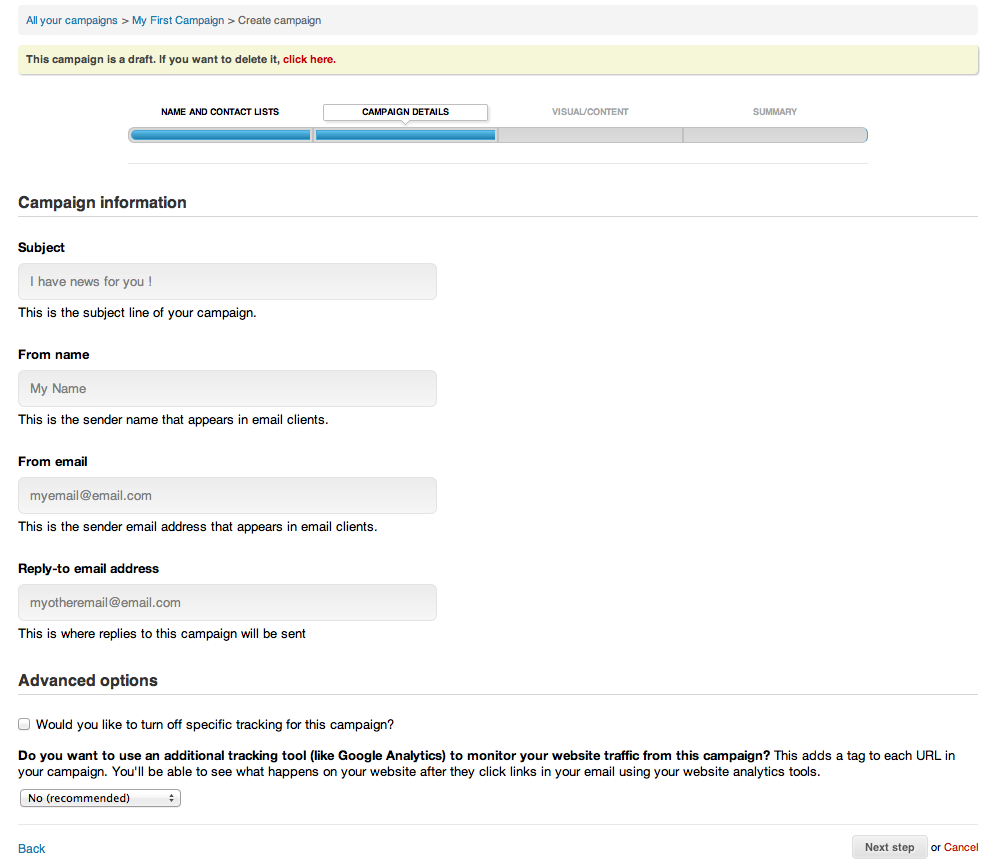The width and height of the screenshot is (995, 865).
Task: Navigate to All your campaigns breadcrumb
Action: (x=71, y=20)
